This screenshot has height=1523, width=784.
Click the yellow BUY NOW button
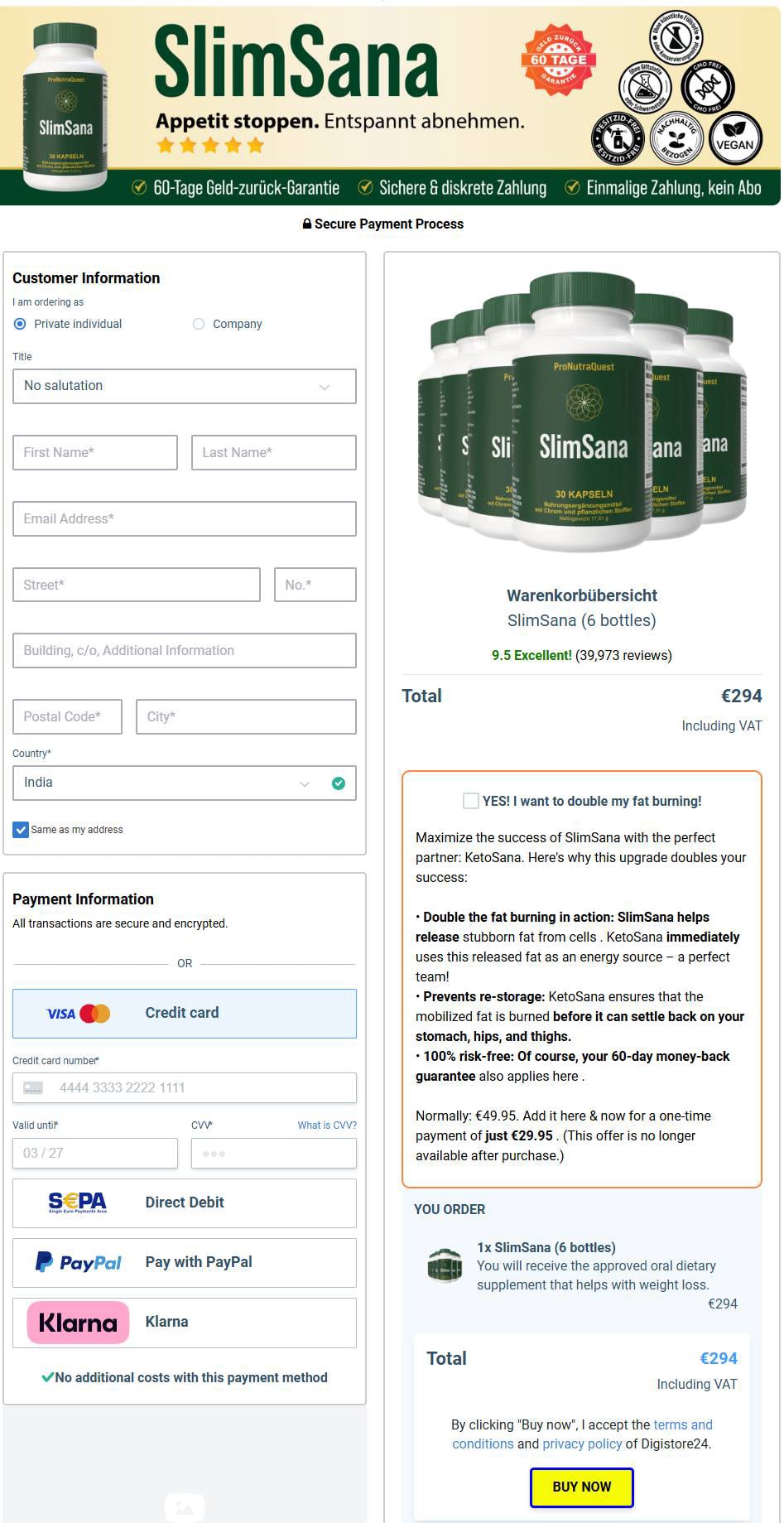click(x=582, y=1487)
